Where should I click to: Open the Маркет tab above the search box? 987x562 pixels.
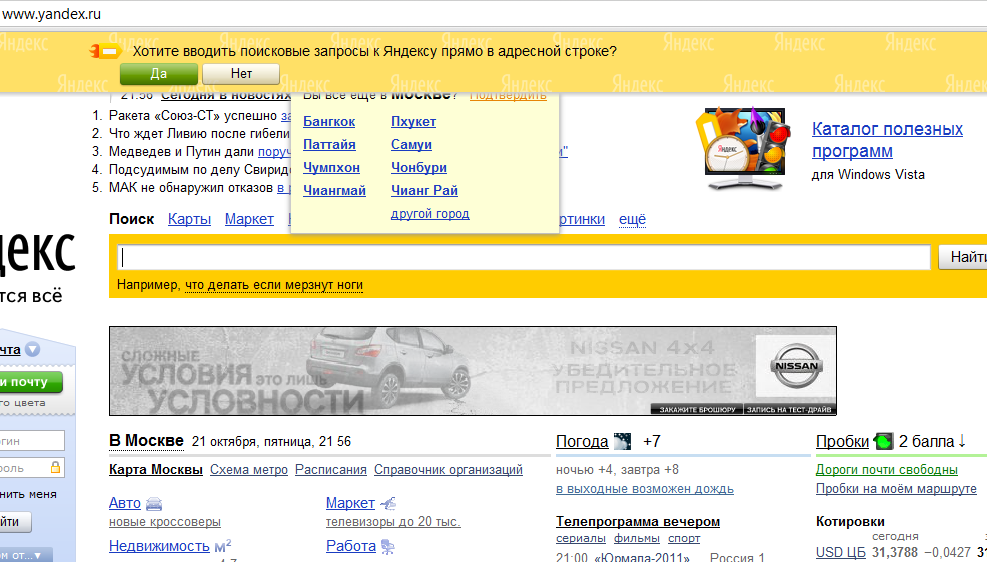coord(249,219)
